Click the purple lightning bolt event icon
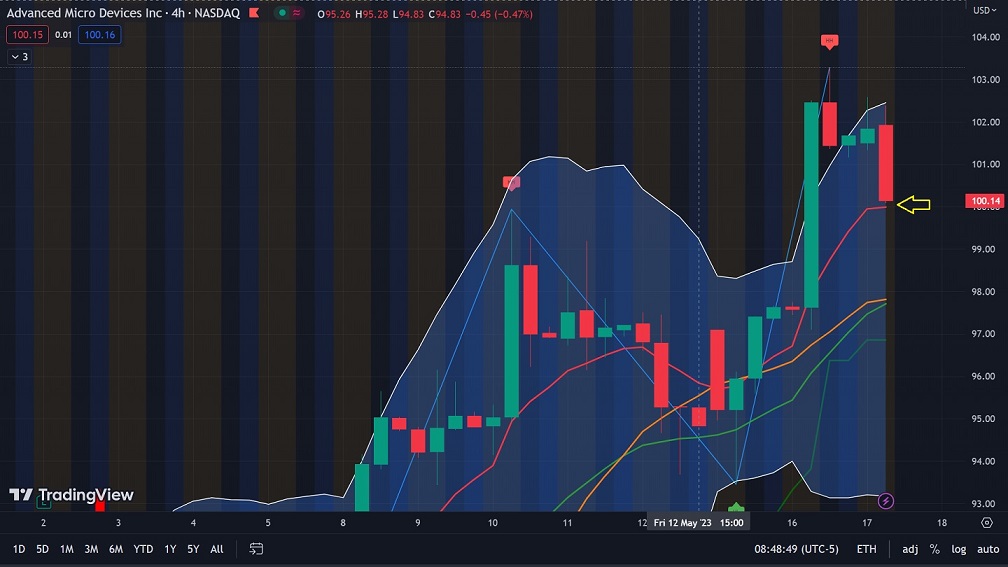Viewport: 1008px width, 567px height. point(885,501)
